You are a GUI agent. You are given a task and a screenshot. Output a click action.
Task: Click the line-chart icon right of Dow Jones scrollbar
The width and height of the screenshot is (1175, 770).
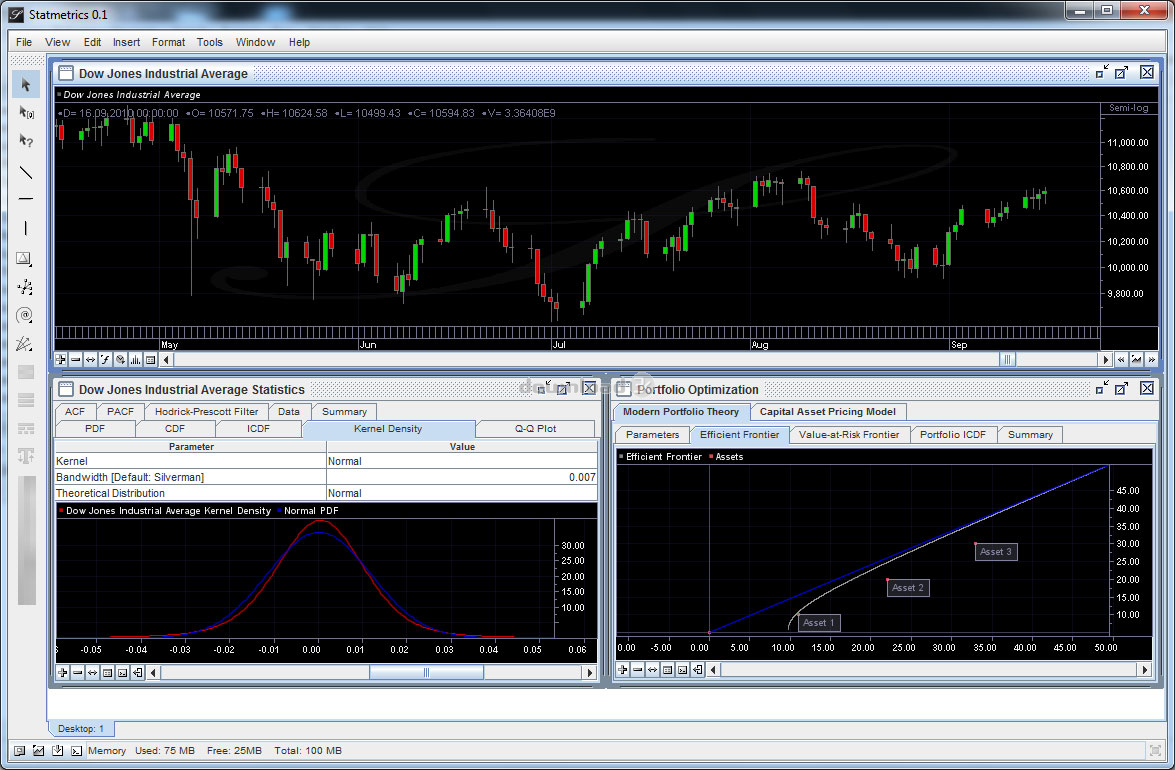coord(1137,360)
